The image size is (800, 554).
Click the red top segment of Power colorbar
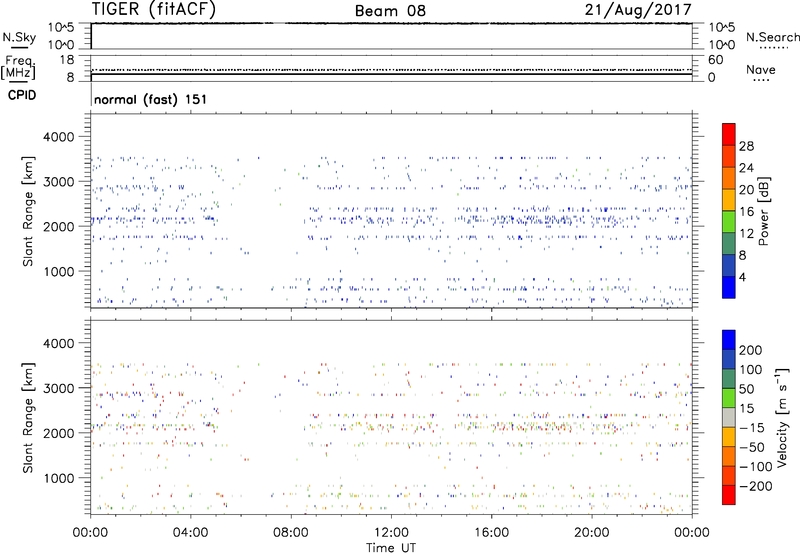click(729, 134)
